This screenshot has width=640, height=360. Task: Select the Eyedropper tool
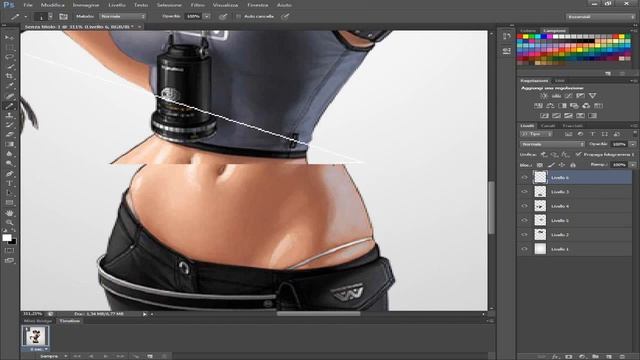(x=9, y=86)
